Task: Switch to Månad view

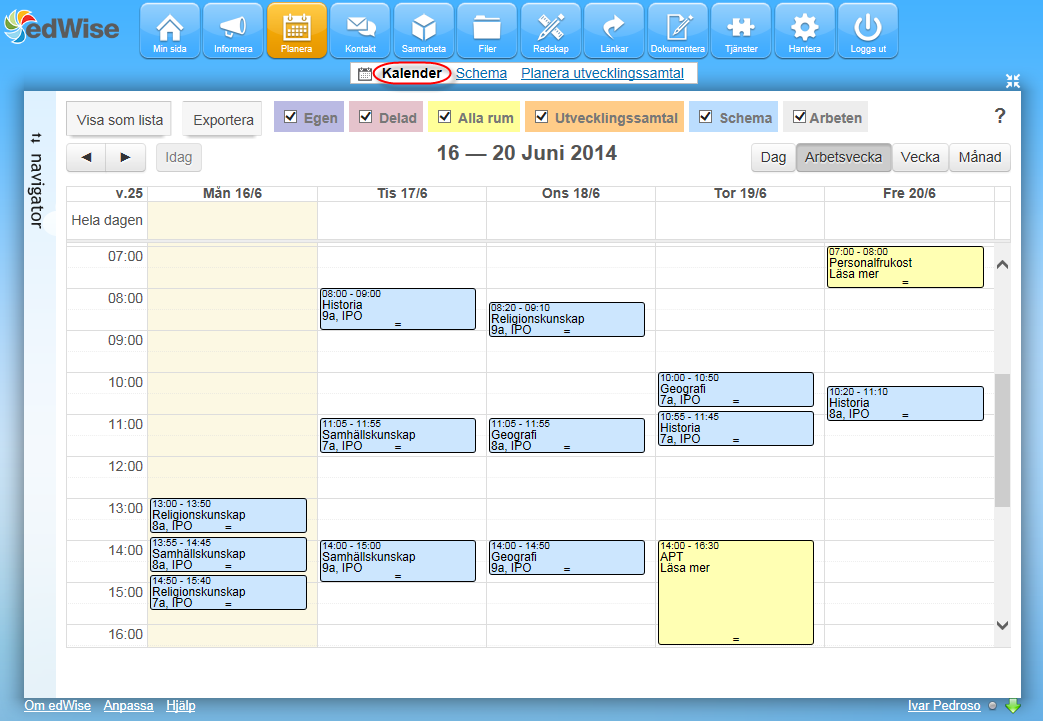Action: 980,158
